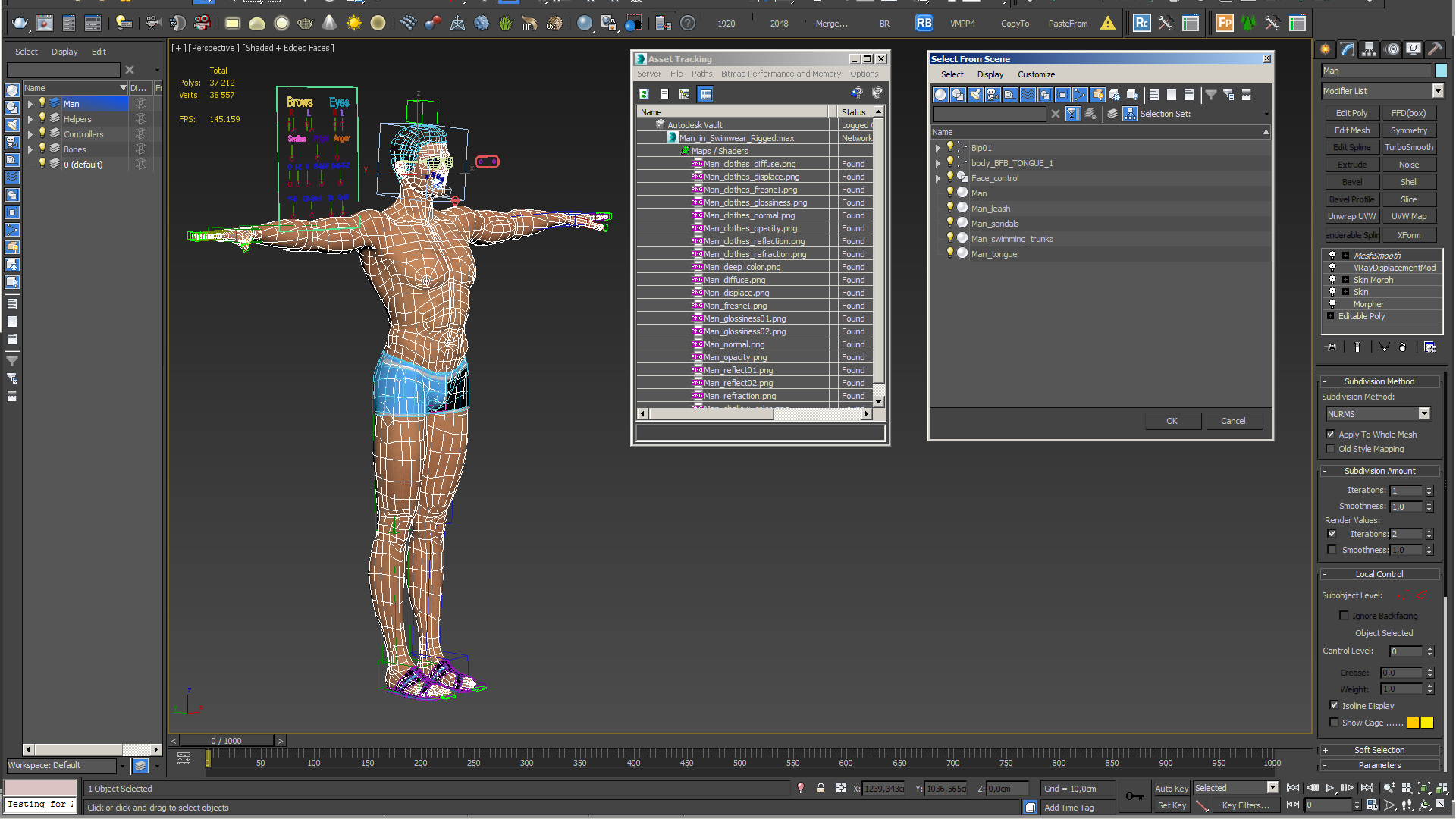Open Edit menu in scene explorer
The height and width of the screenshot is (819, 1456).
[x=99, y=52]
